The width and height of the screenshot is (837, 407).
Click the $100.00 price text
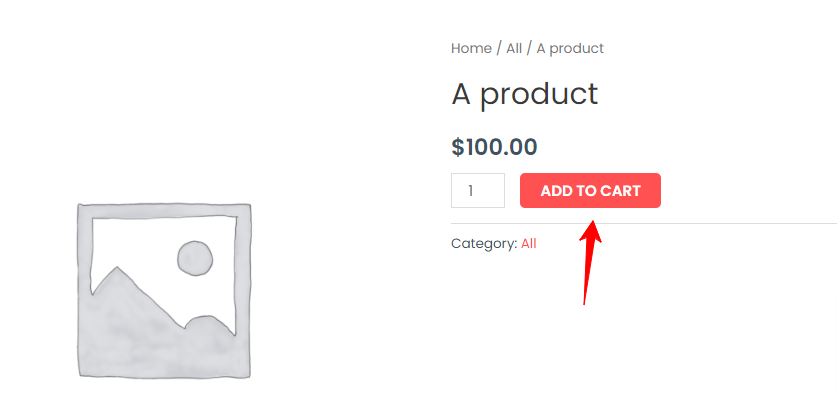pyautogui.click(x=494, y=147)
